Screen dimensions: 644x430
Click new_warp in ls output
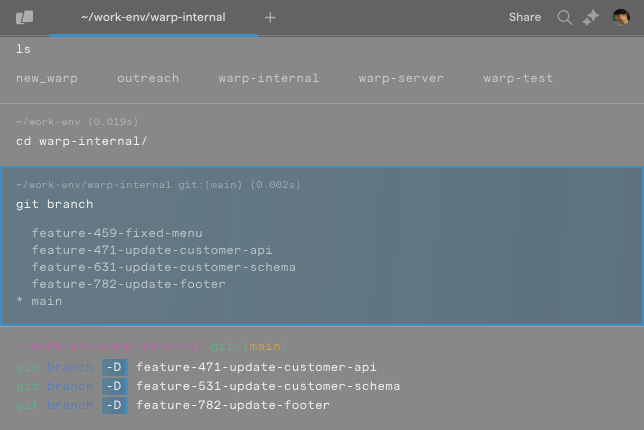click(x=47, y=78)
